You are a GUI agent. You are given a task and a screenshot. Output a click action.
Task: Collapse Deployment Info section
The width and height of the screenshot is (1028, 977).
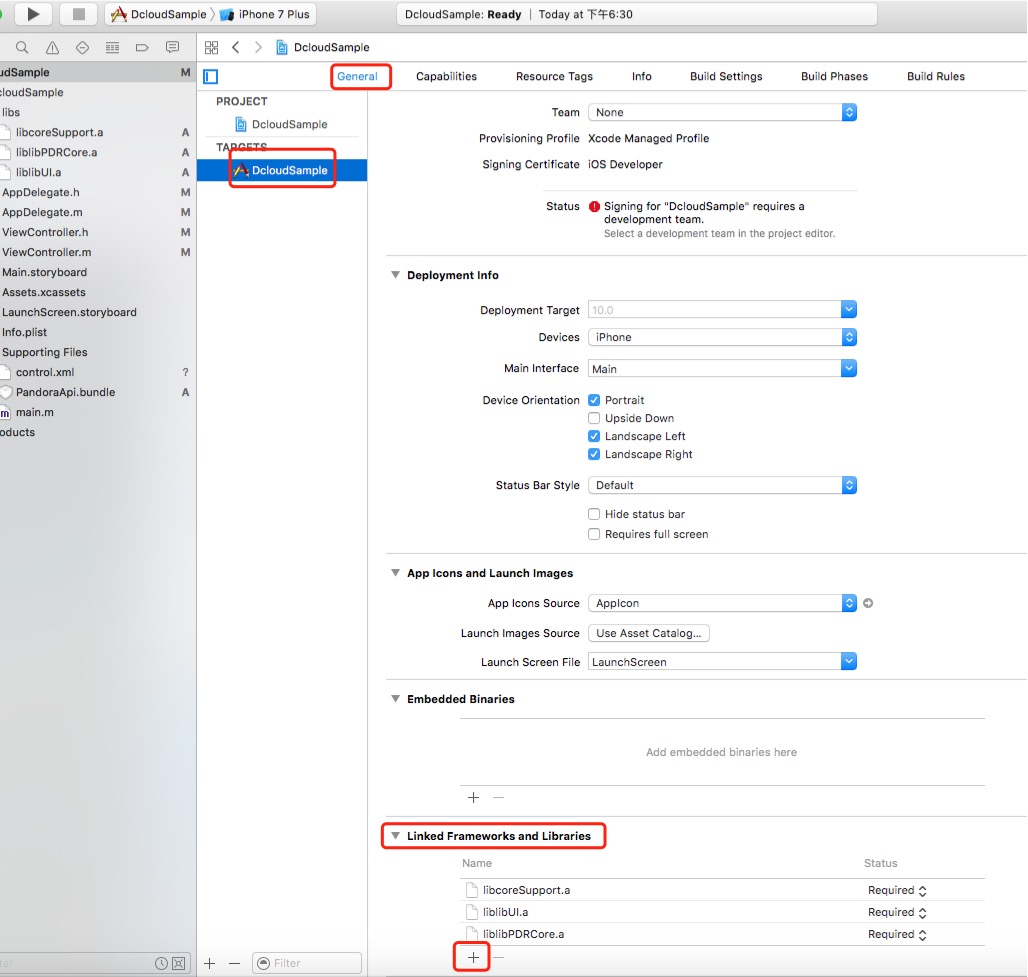click(x=395, y=275)
